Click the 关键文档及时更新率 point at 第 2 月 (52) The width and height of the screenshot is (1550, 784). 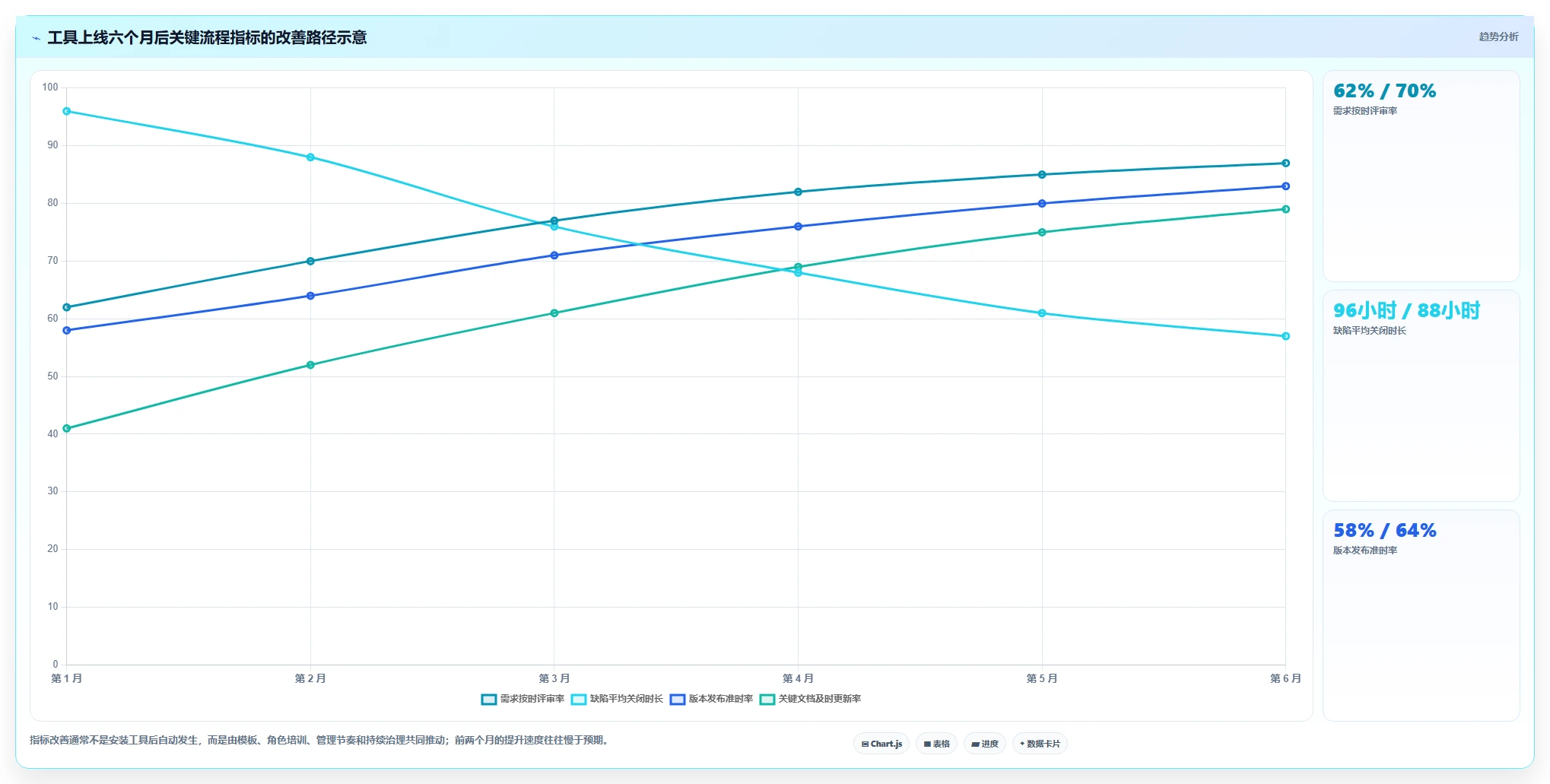tap(310, 365)
